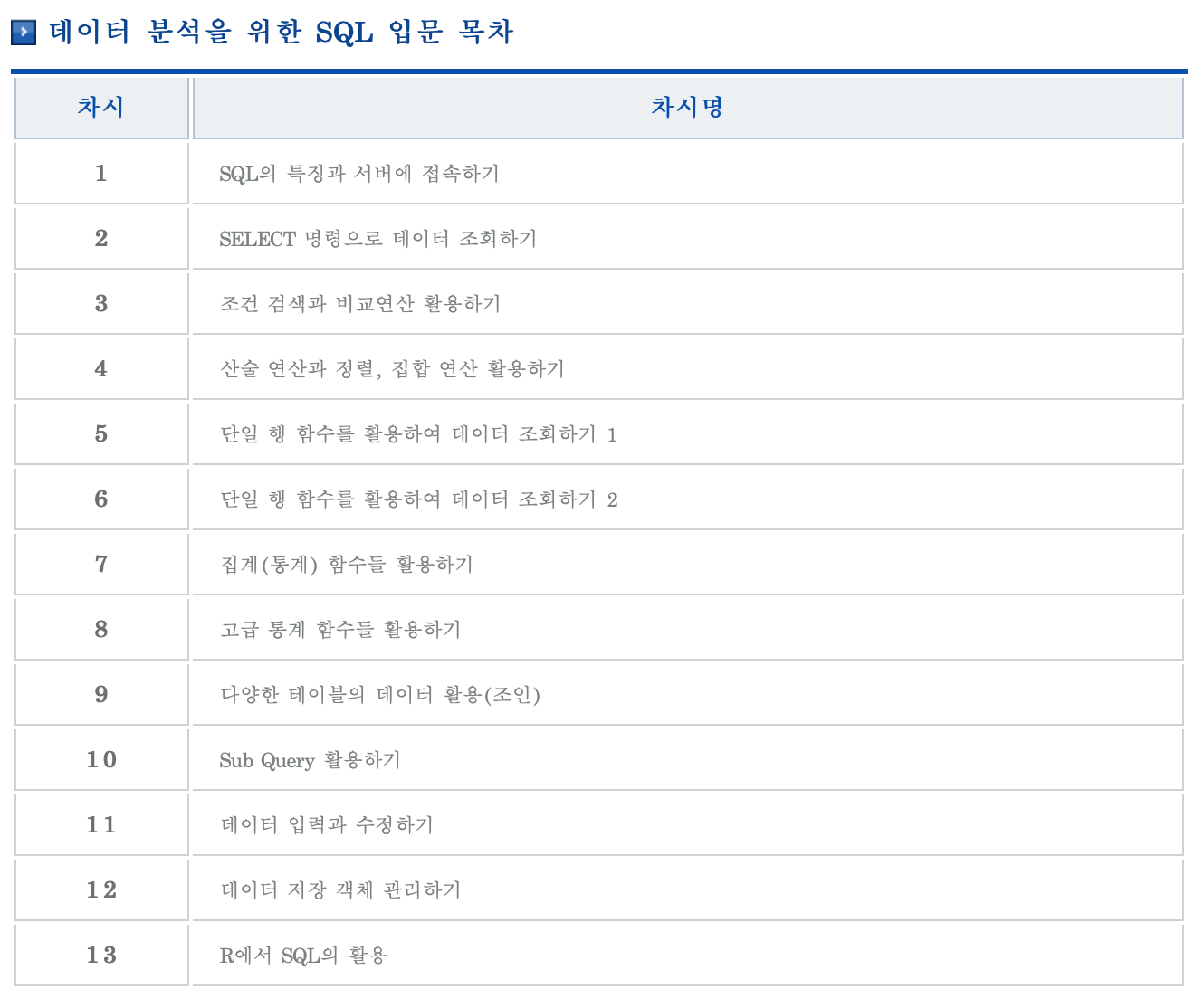
Task: Click lesson number 10 cell
Action: tap(100, 760)
